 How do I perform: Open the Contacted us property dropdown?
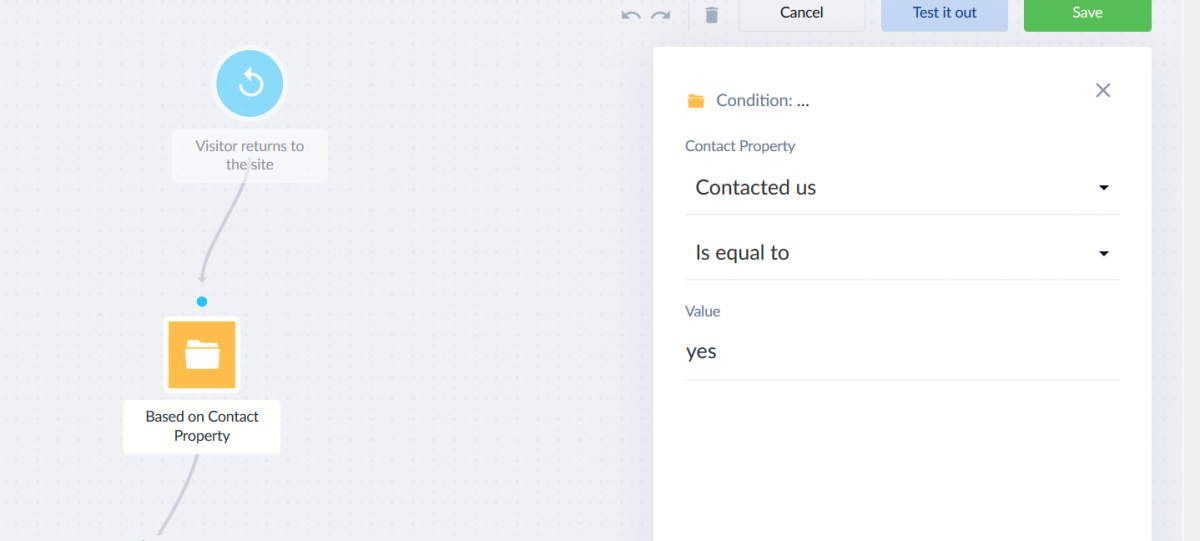[902, 188]
